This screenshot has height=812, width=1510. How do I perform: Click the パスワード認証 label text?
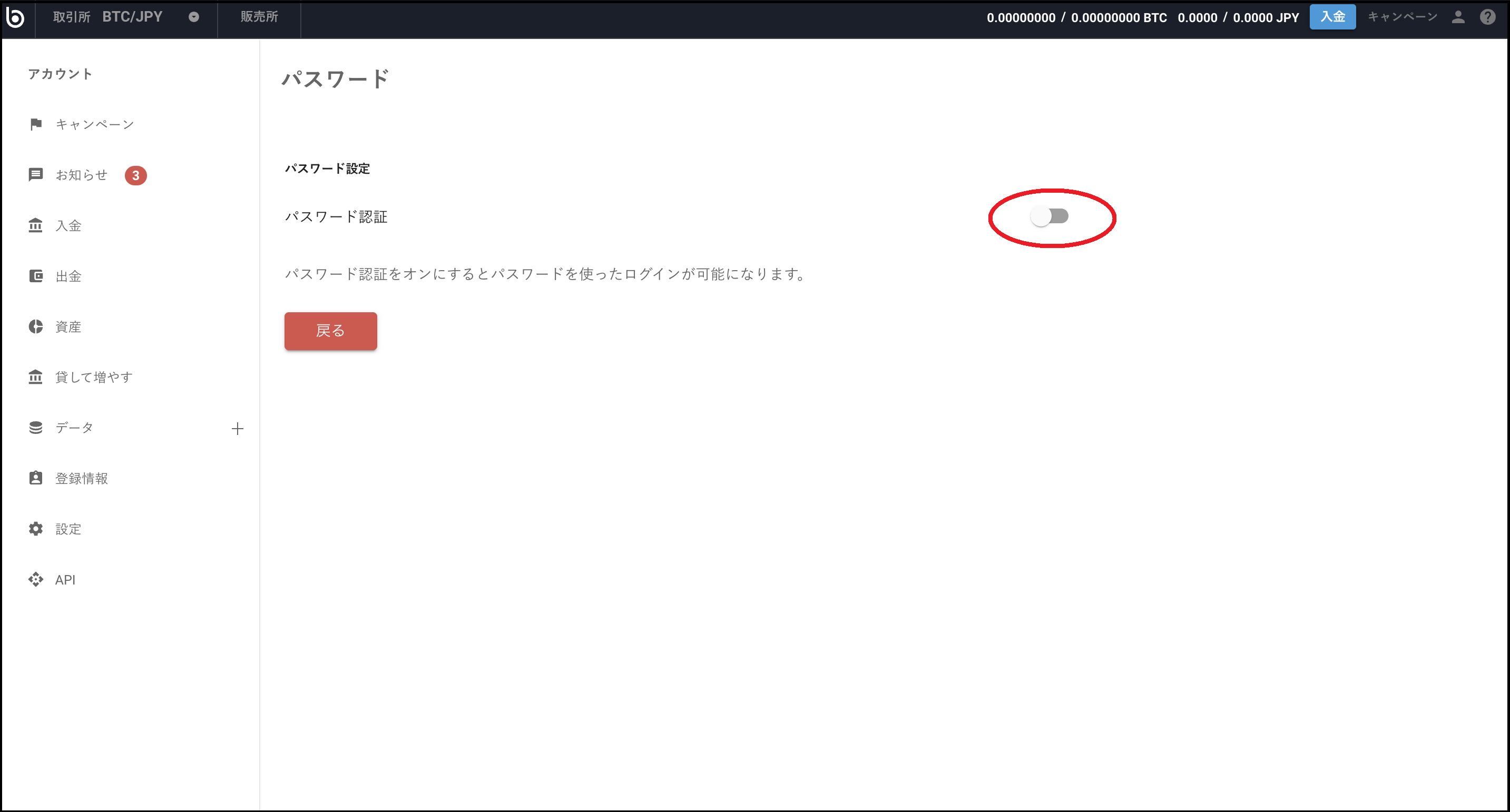pos(337,217)
